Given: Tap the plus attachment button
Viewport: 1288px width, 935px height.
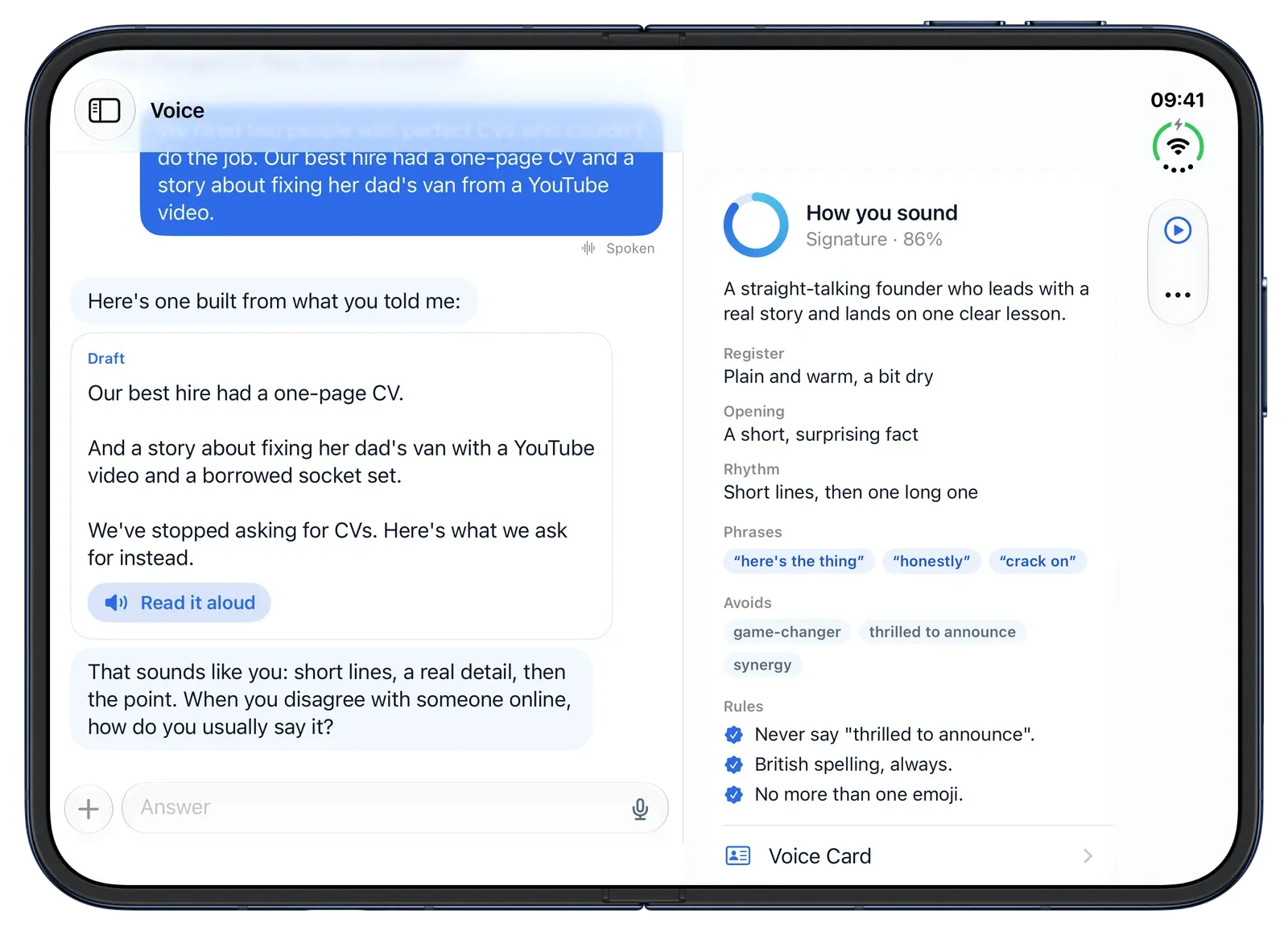Looking at the screenshot, I should click(x=89, y=809).
